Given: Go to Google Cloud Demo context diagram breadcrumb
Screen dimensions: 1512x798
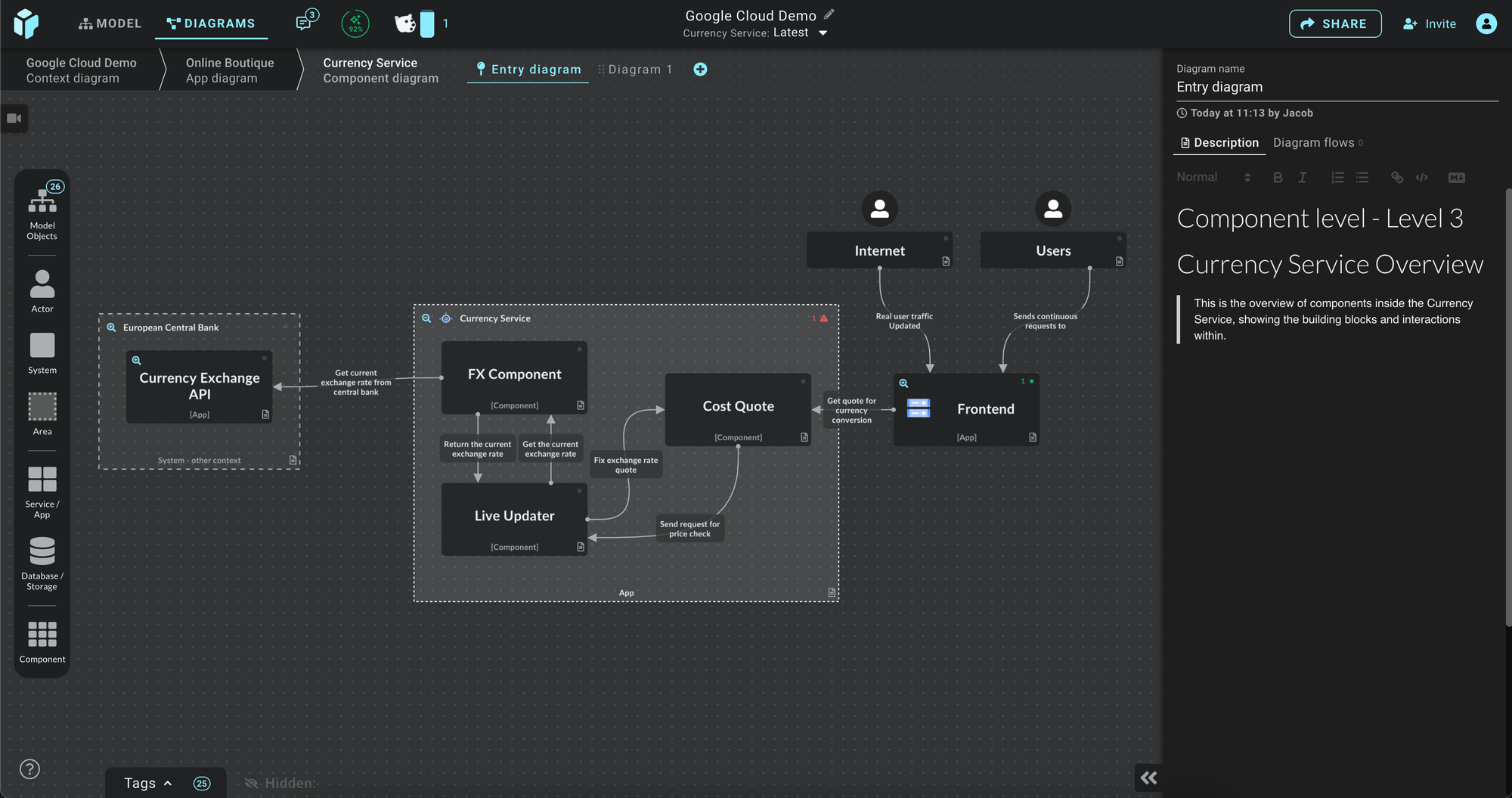Looking at the screenshot, I should point(82,70).
